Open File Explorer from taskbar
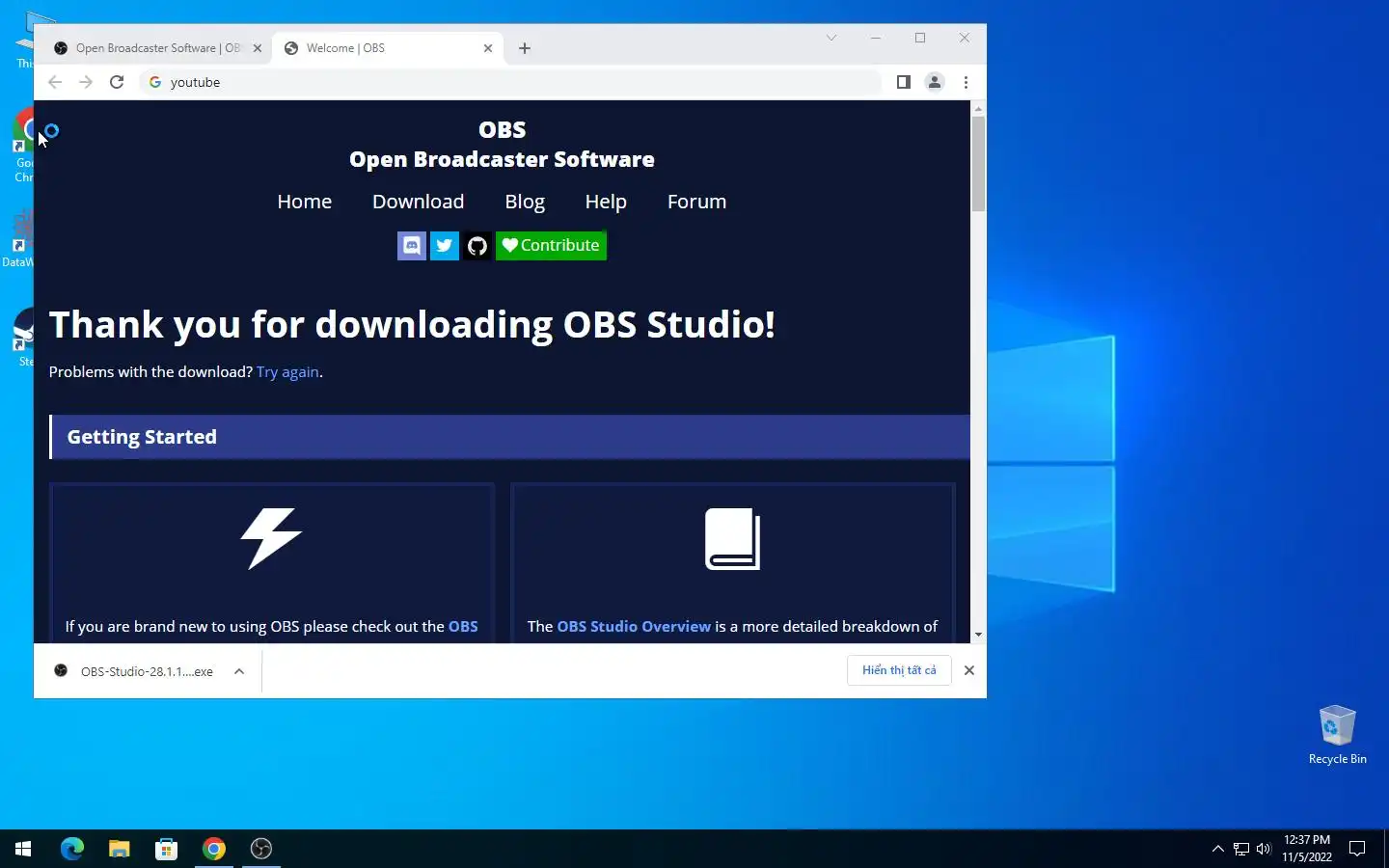The image size is (1389, 868). click(119, 849)
